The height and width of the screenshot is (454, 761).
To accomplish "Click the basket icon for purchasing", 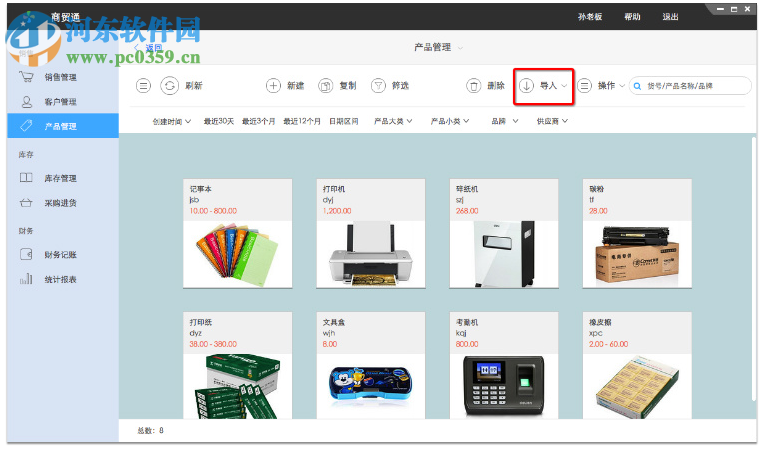I will [26, 202].
